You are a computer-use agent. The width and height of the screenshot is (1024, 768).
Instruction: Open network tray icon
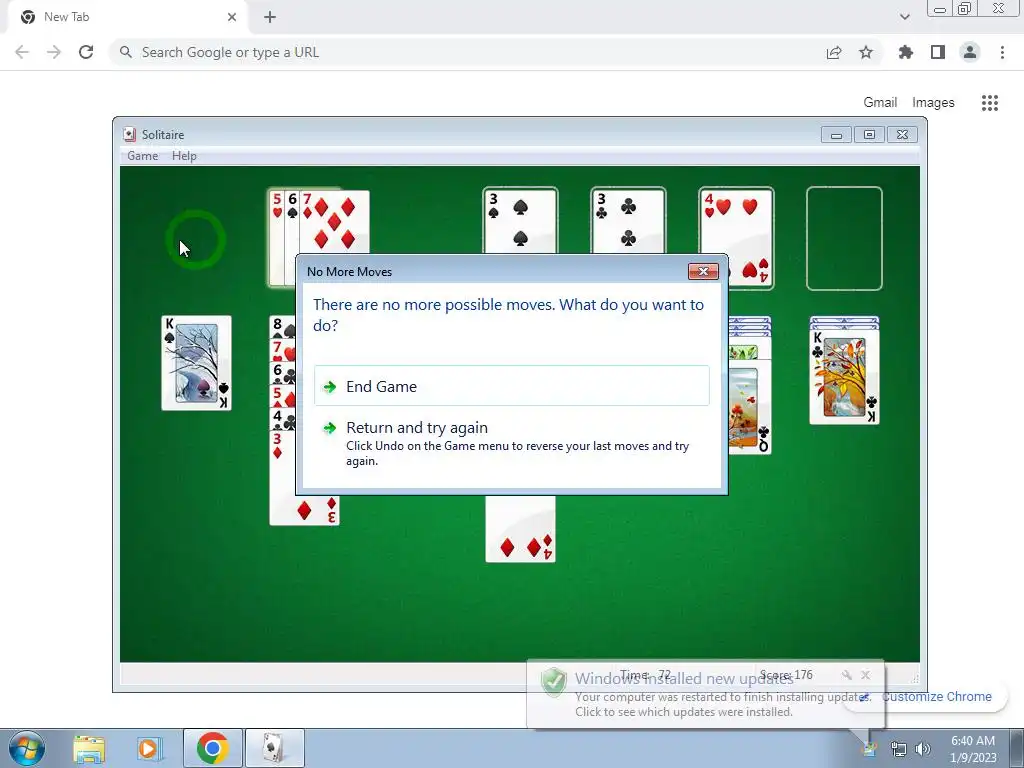coord(899,749)
